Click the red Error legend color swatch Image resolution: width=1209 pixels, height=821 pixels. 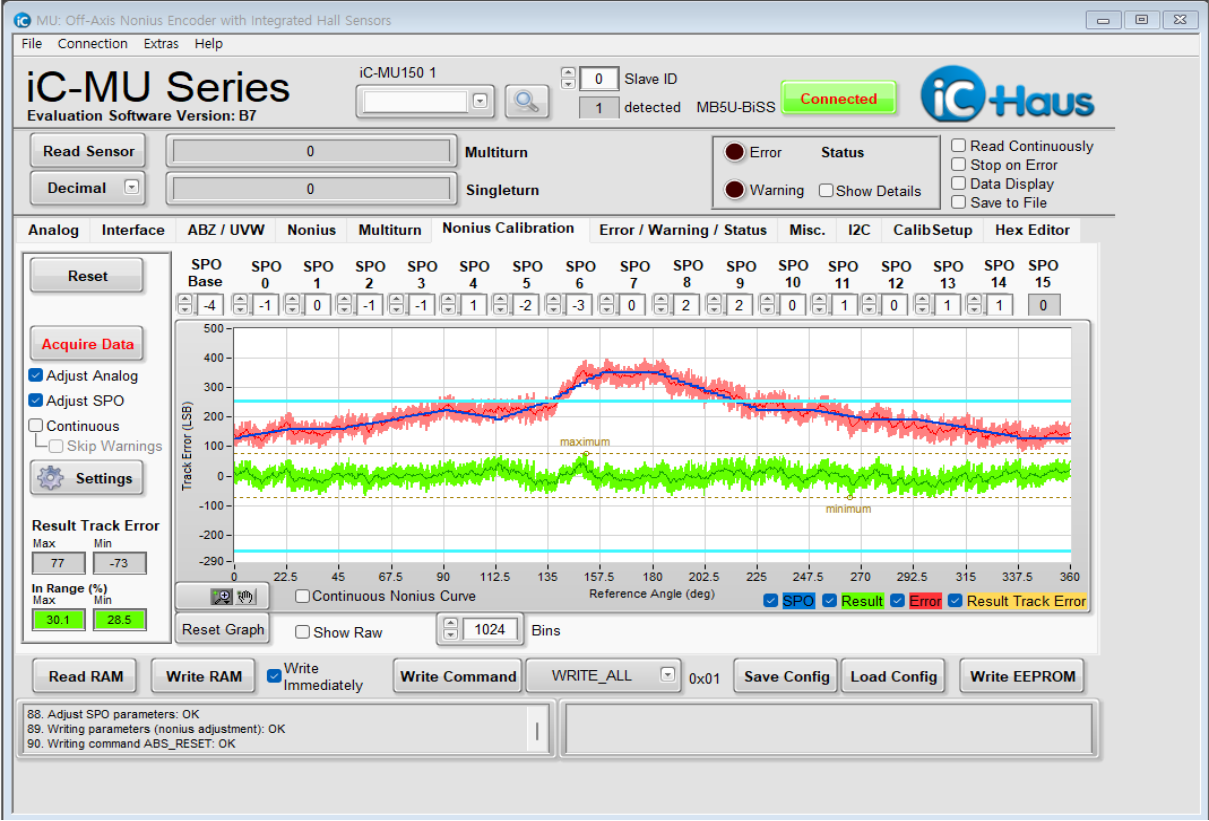[x=925, y=601]
